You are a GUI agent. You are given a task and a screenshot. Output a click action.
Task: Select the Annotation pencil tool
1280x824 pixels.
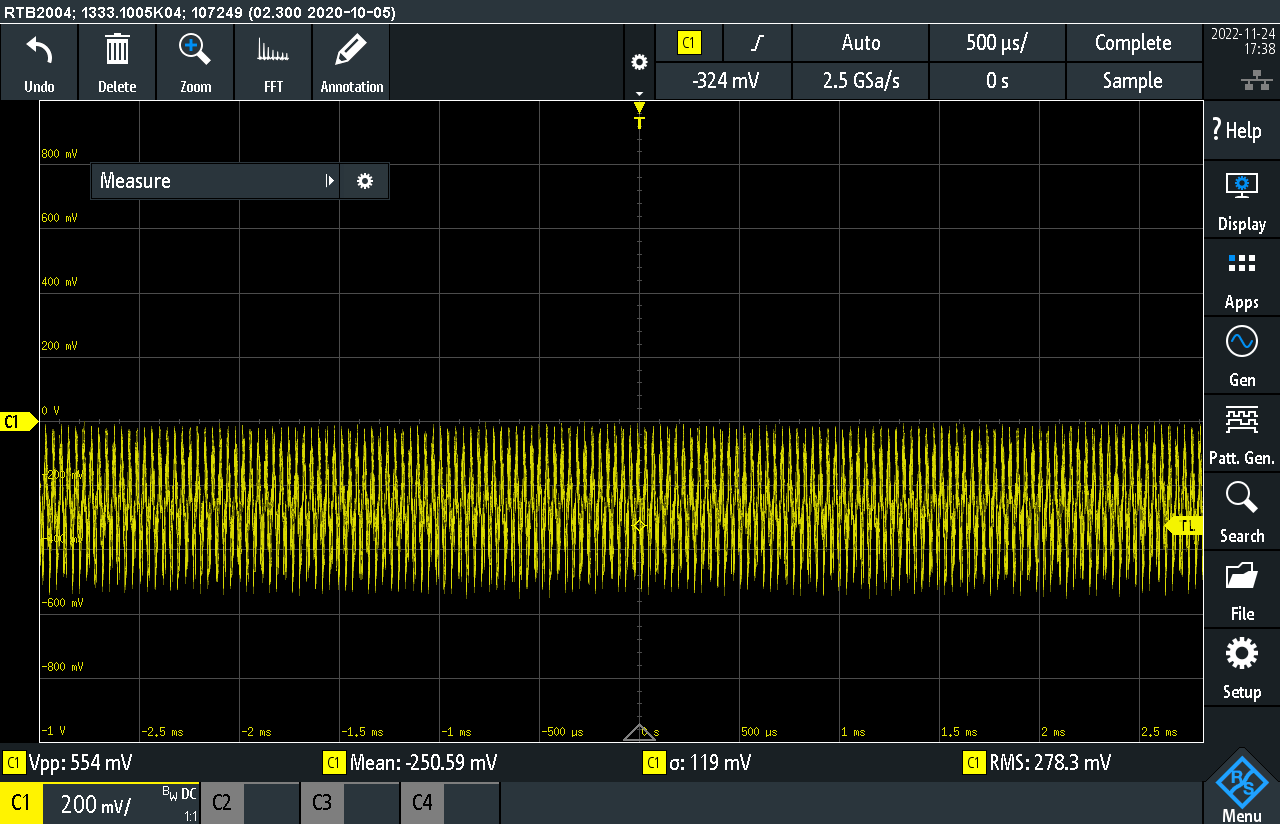pyautogui.click(x=351, y=50)
